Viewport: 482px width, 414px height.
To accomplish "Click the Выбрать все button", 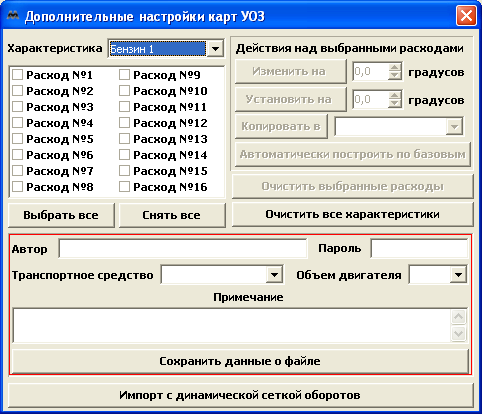I will (x=61, y=215).
